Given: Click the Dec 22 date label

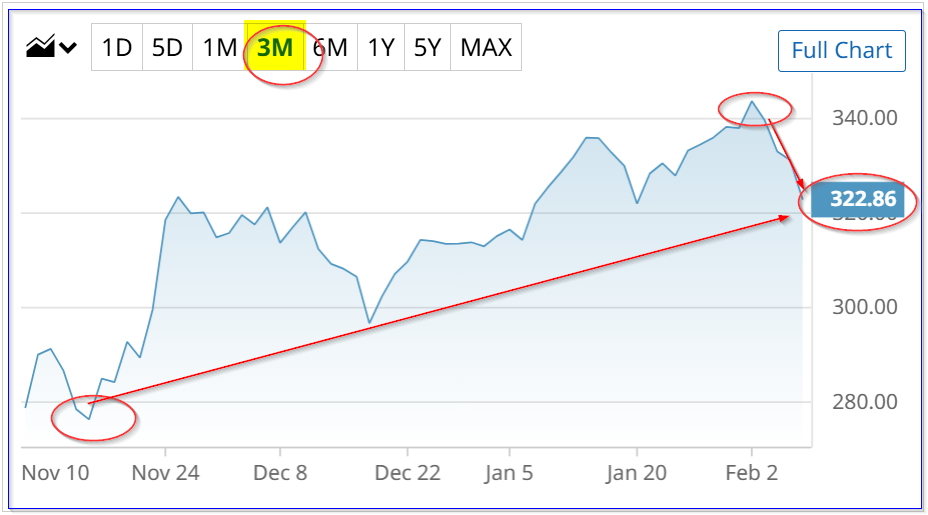Looking at the screenshot, I should coord(409,472).
